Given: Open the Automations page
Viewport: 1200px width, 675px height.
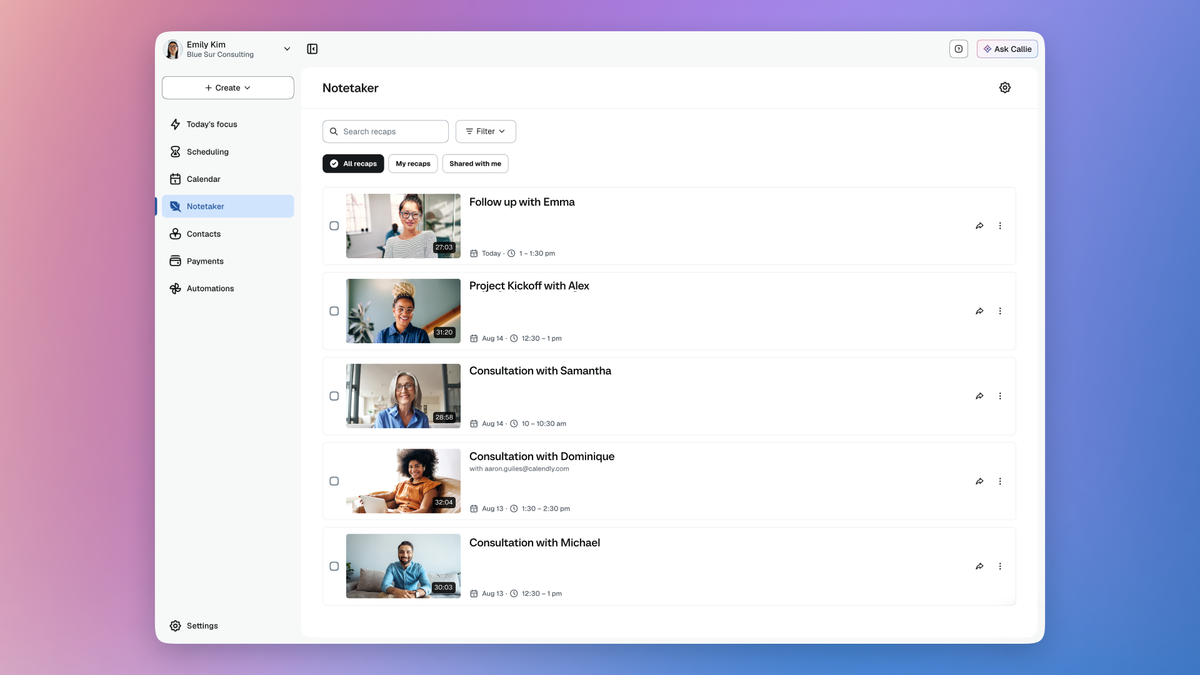Looking at the screenshot, I should pos(228,288).
